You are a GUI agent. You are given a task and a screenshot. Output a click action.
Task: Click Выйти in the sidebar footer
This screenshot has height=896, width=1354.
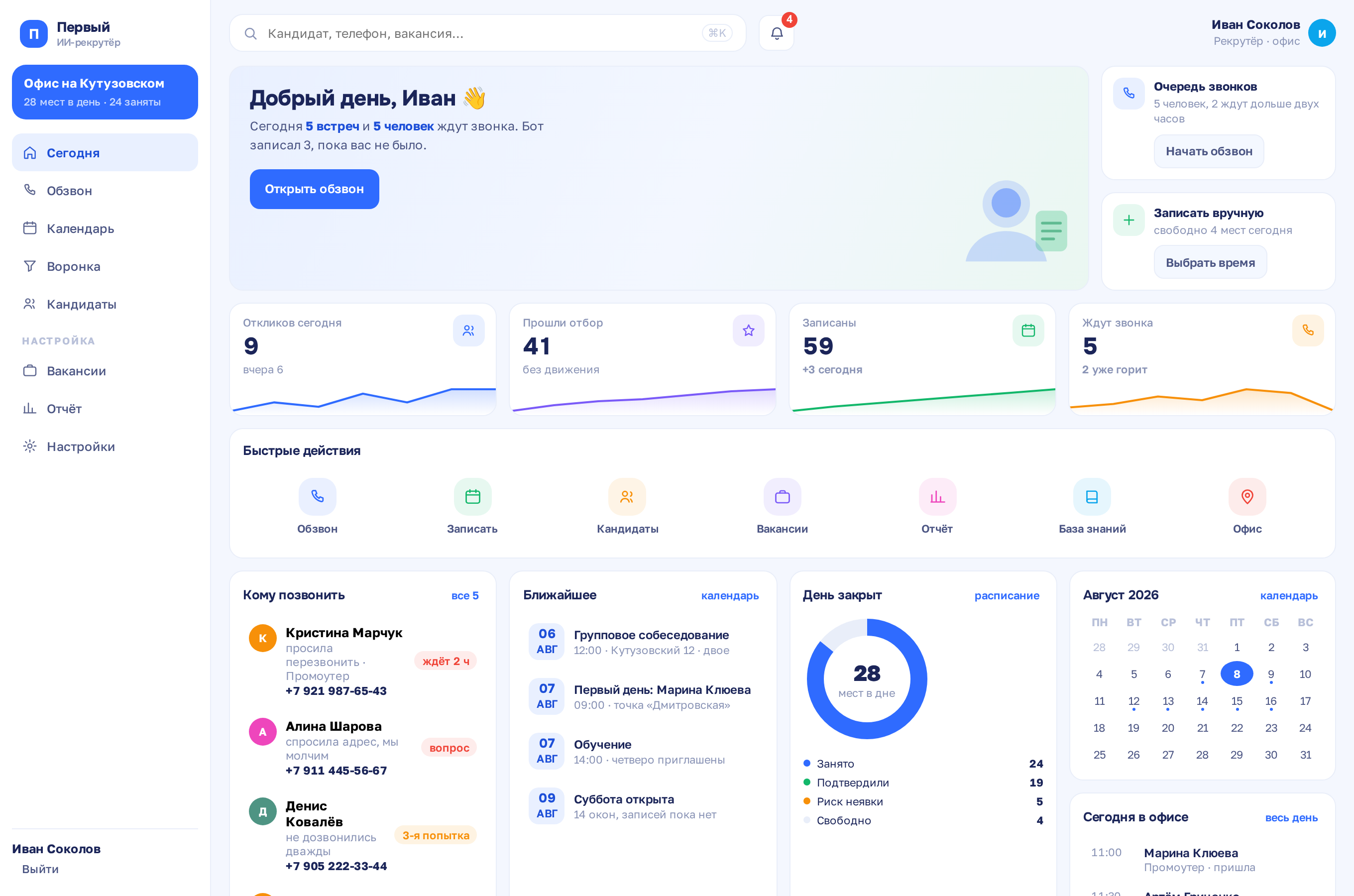40,869
